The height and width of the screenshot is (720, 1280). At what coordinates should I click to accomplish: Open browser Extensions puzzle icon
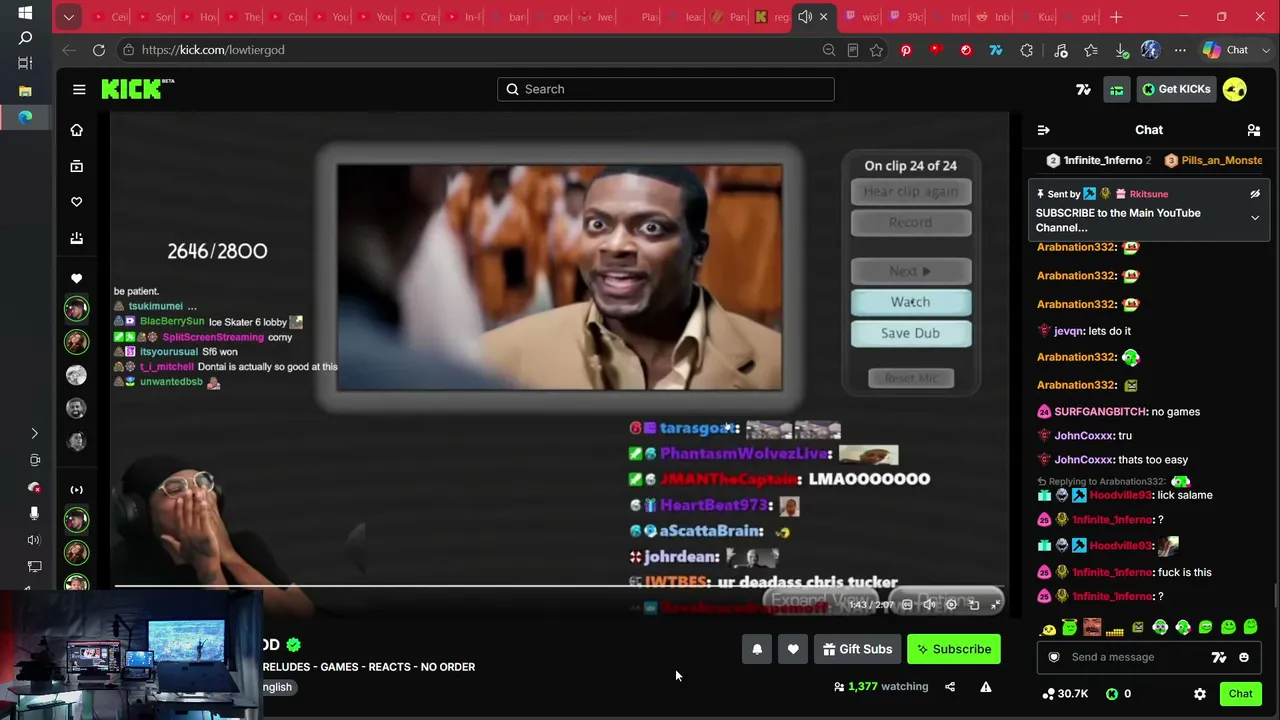coord(1026,50)
